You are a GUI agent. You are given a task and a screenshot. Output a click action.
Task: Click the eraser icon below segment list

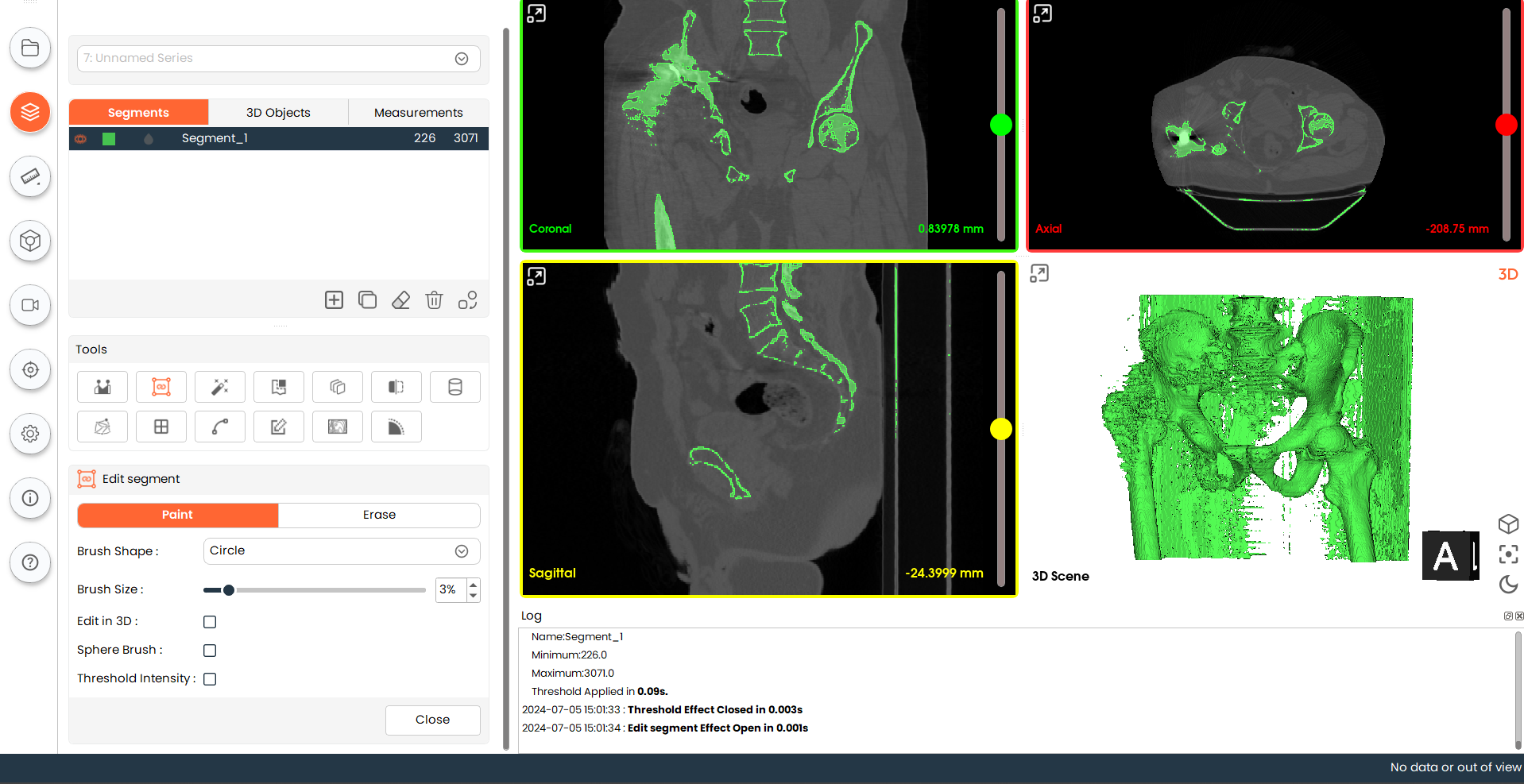click(400, 299)
